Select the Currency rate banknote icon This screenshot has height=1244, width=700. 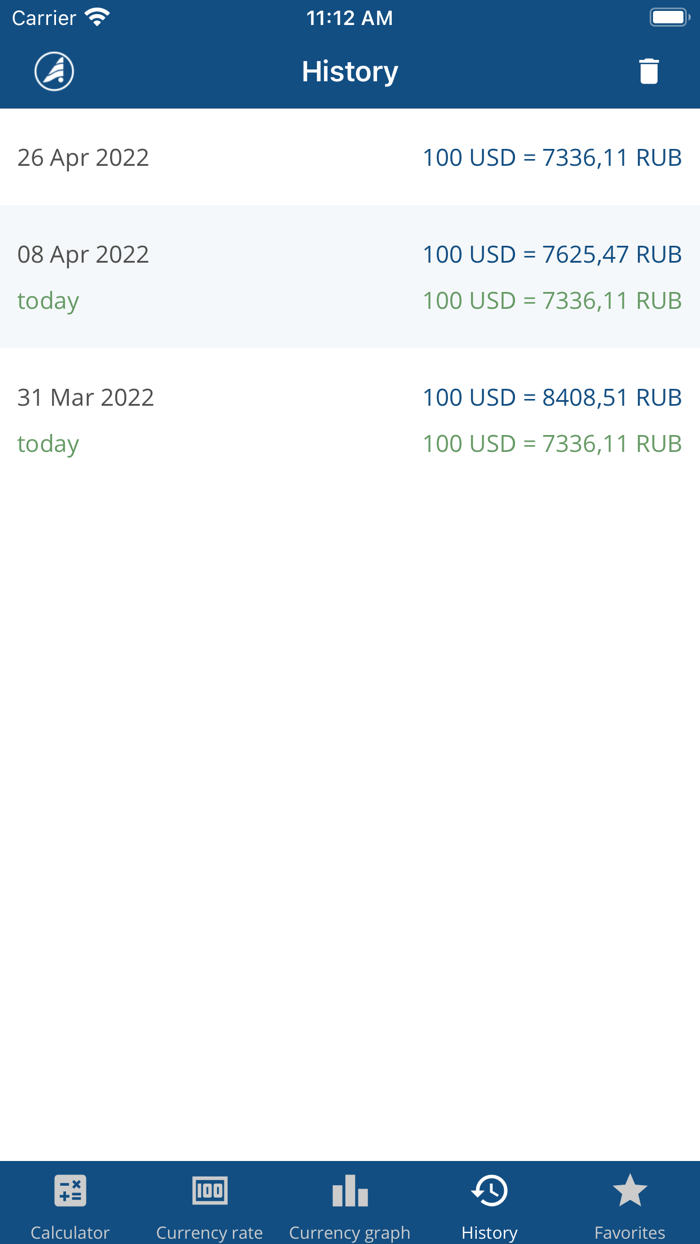[209, 1191]
